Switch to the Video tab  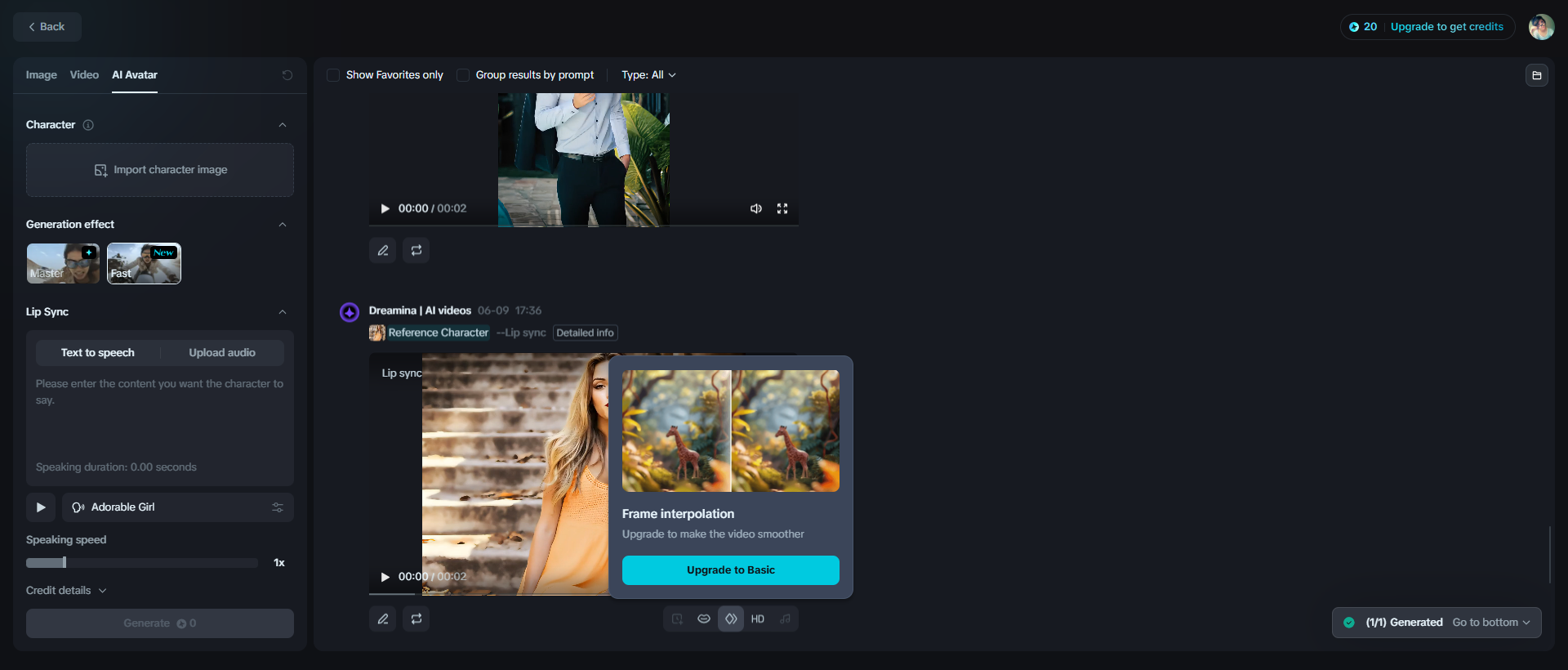click(x=84, y=75)
